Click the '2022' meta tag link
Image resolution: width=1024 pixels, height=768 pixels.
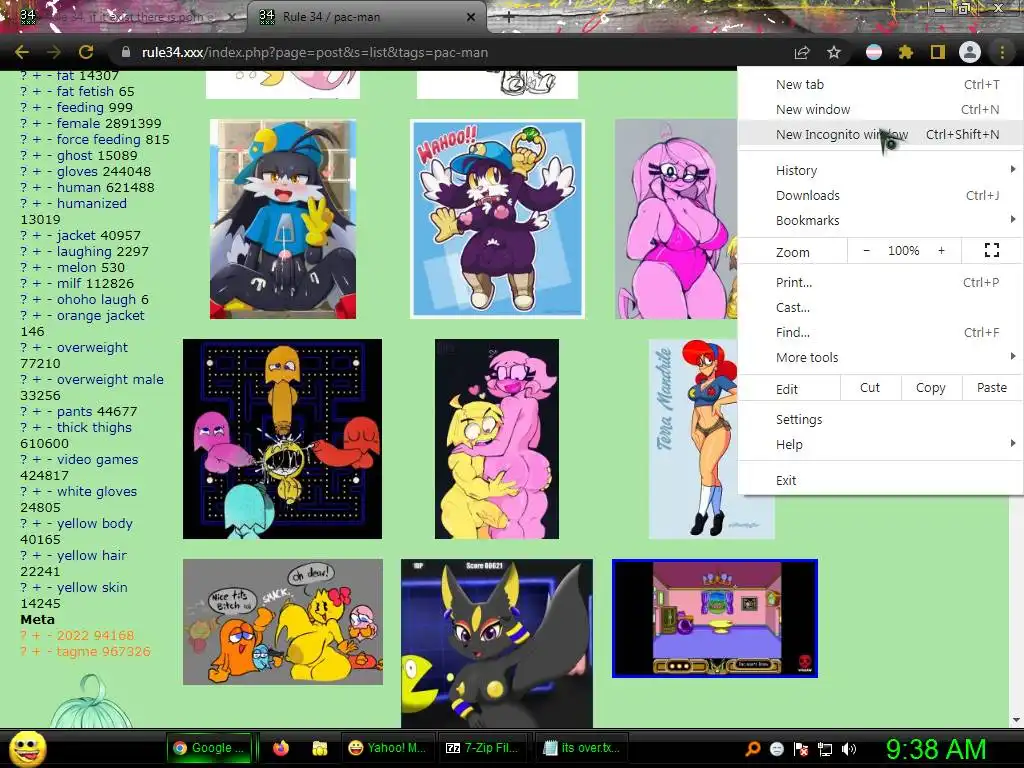click(x=74, y=635)
